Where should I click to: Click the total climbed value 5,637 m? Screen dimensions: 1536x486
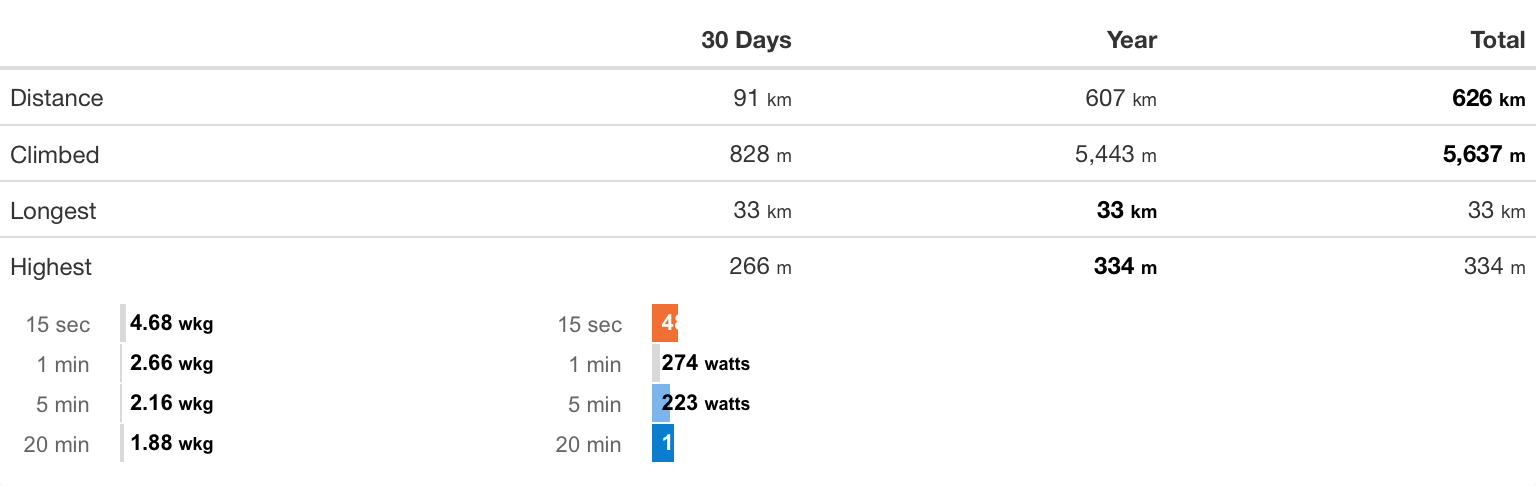tap(1484, 155)
